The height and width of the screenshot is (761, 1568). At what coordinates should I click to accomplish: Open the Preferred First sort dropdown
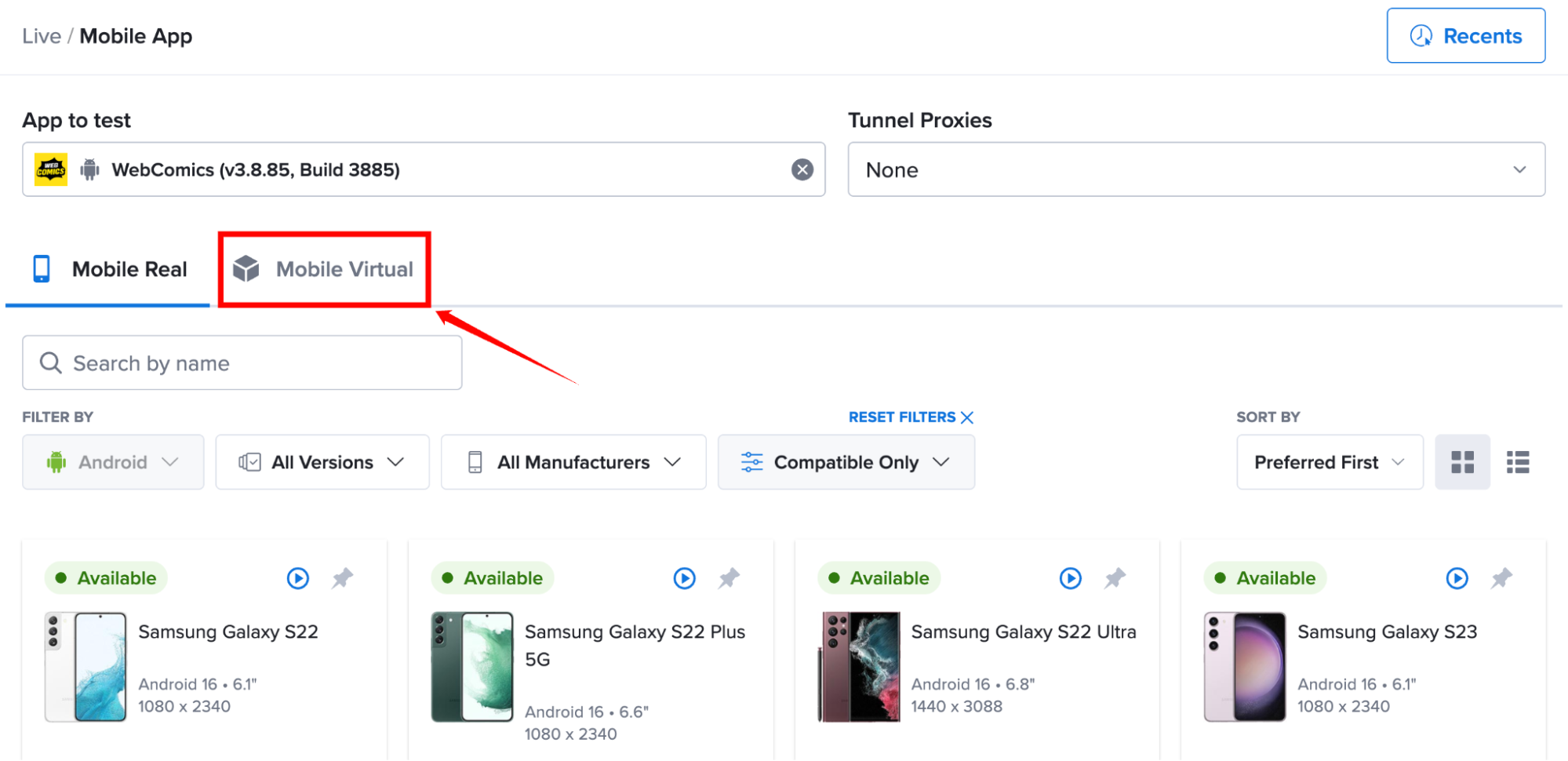[1330, 462]
